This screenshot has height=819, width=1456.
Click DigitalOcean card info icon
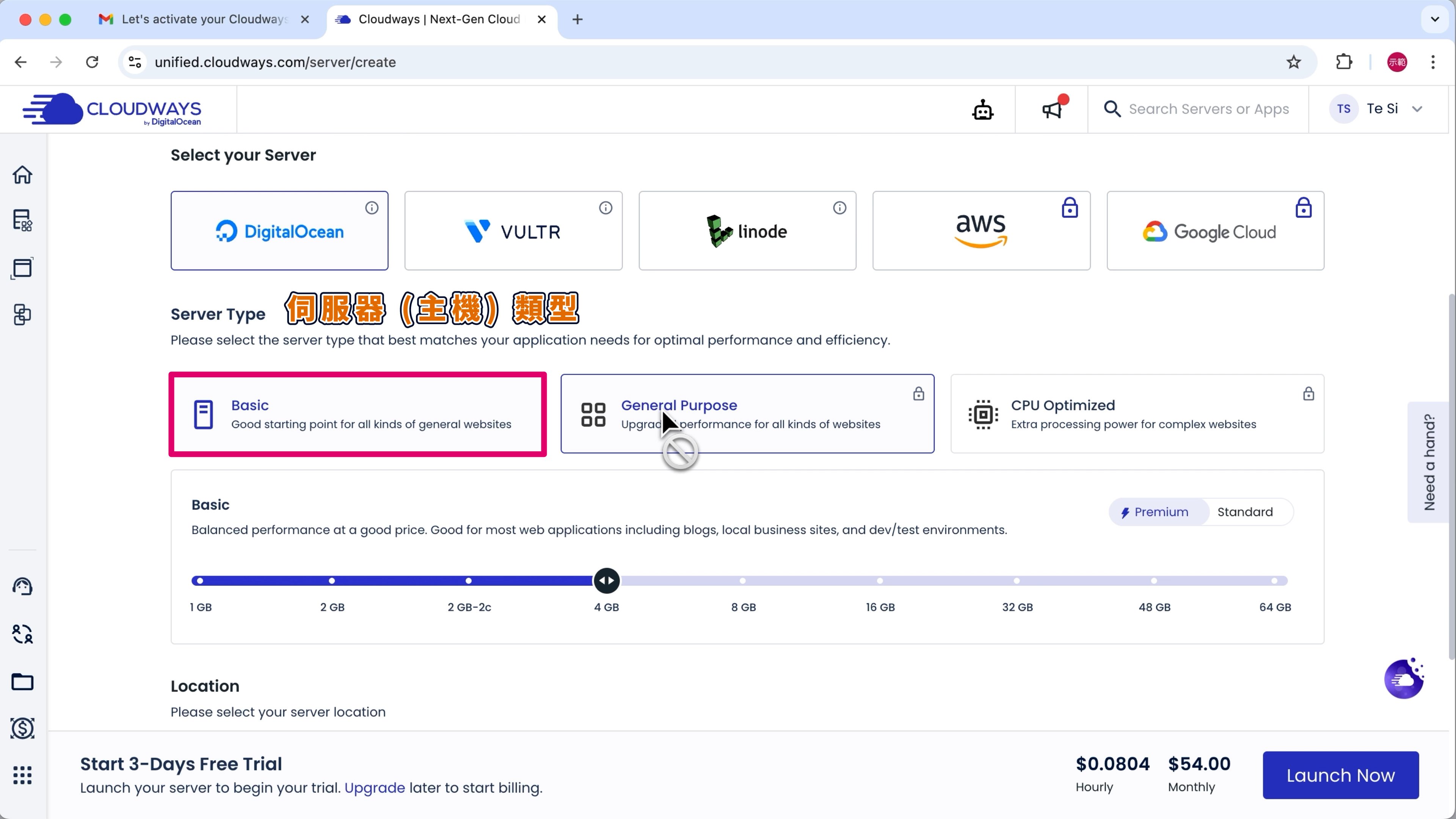click(371, 208)
